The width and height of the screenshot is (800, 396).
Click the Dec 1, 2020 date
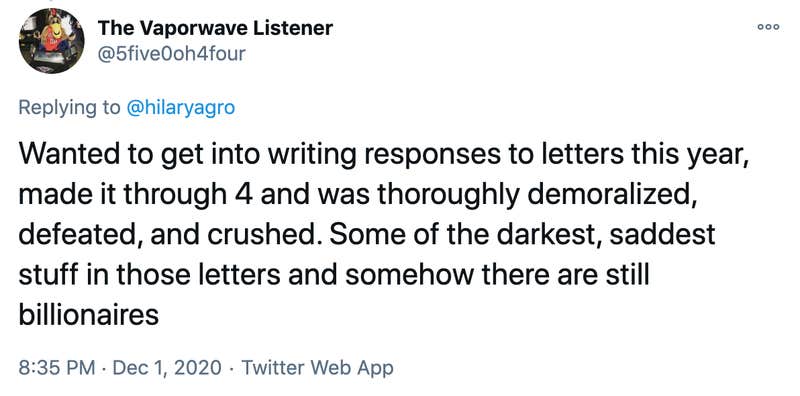click(x=167, y=367)
